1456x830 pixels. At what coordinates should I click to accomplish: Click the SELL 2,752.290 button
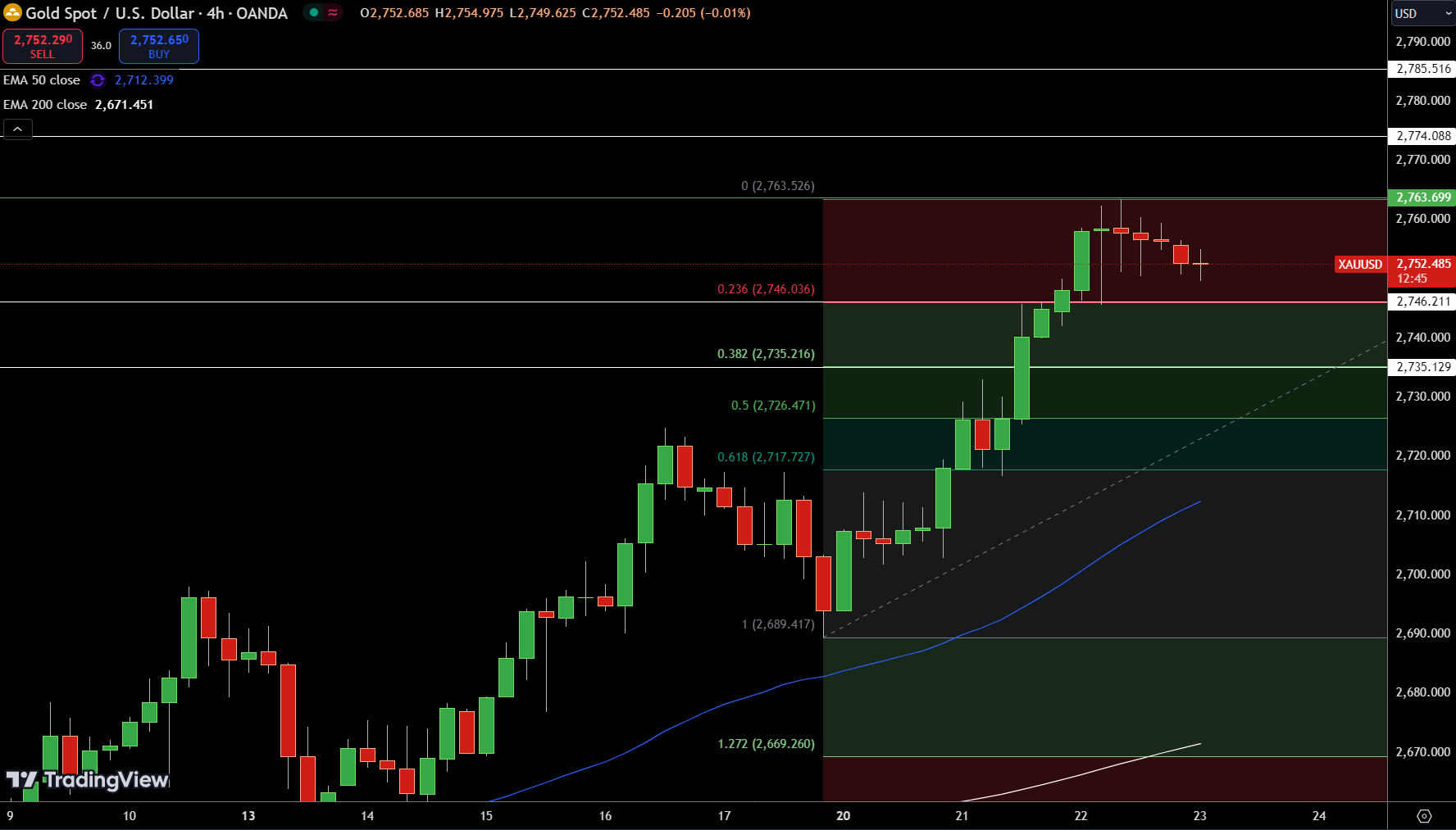(x=43, y=47)
